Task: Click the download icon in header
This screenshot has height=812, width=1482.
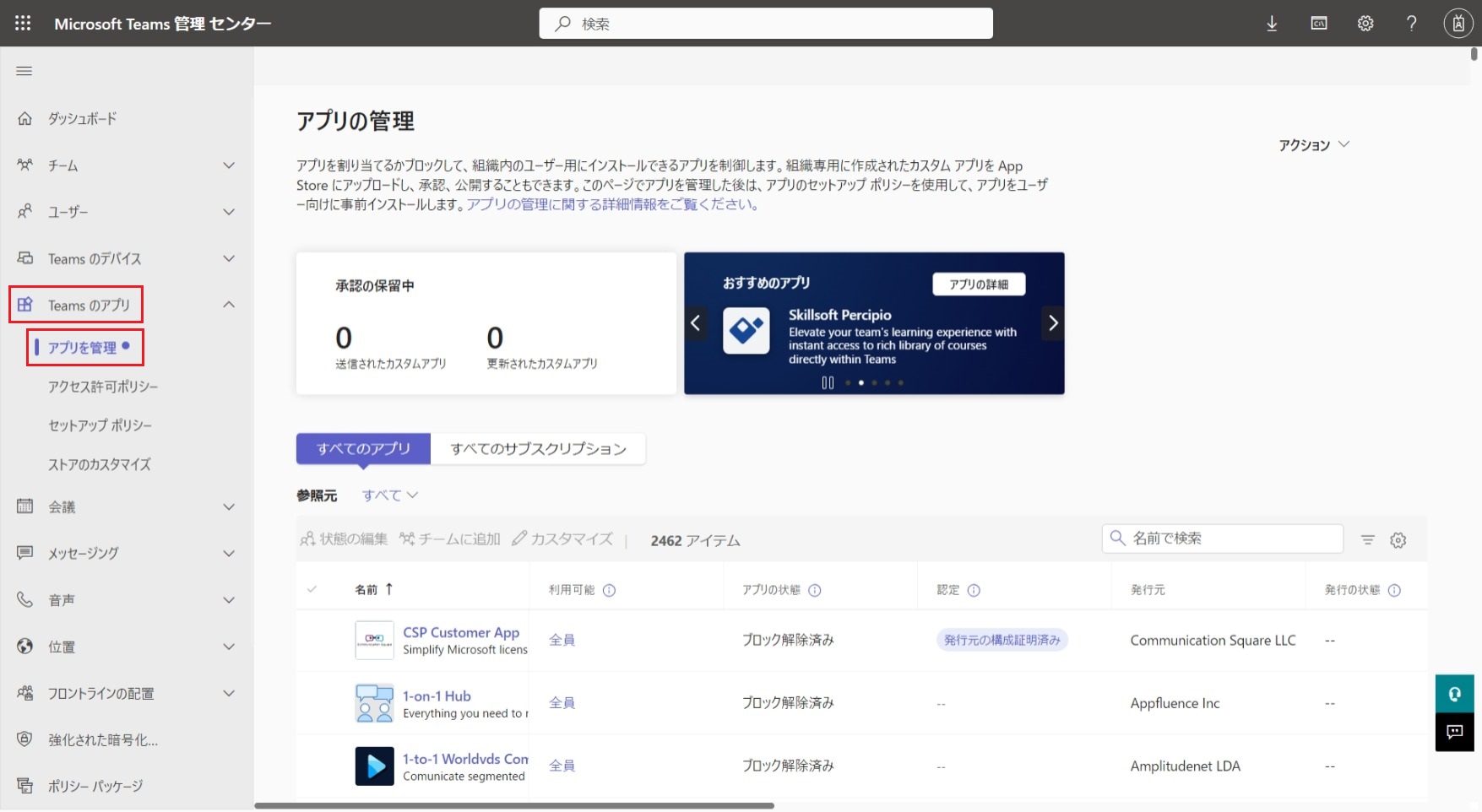Action: 1272,24
